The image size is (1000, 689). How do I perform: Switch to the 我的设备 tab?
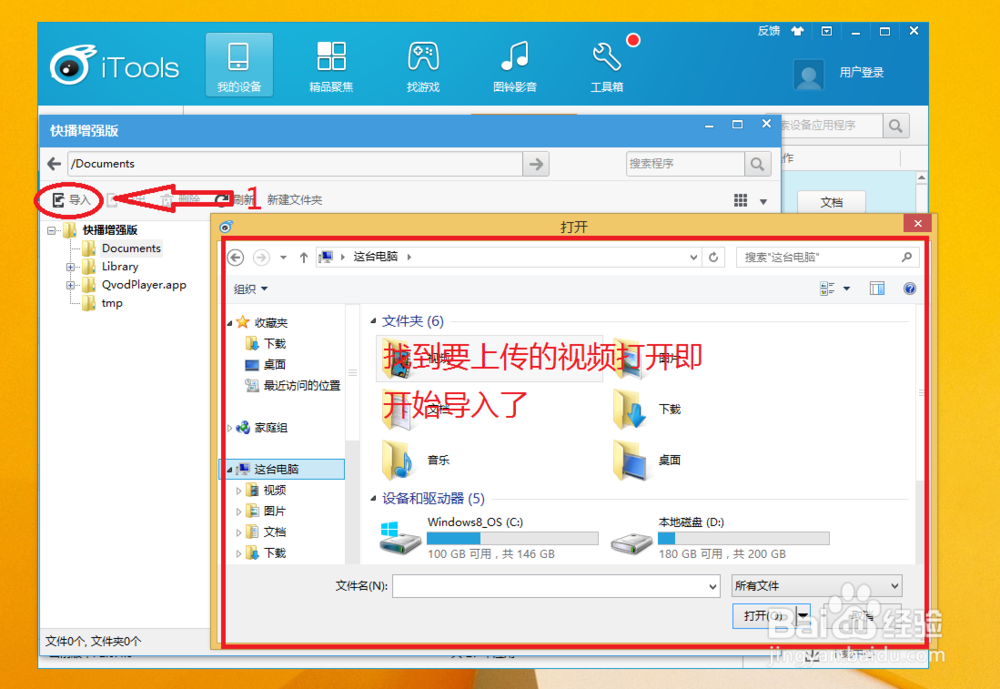(x=239, y=63)
